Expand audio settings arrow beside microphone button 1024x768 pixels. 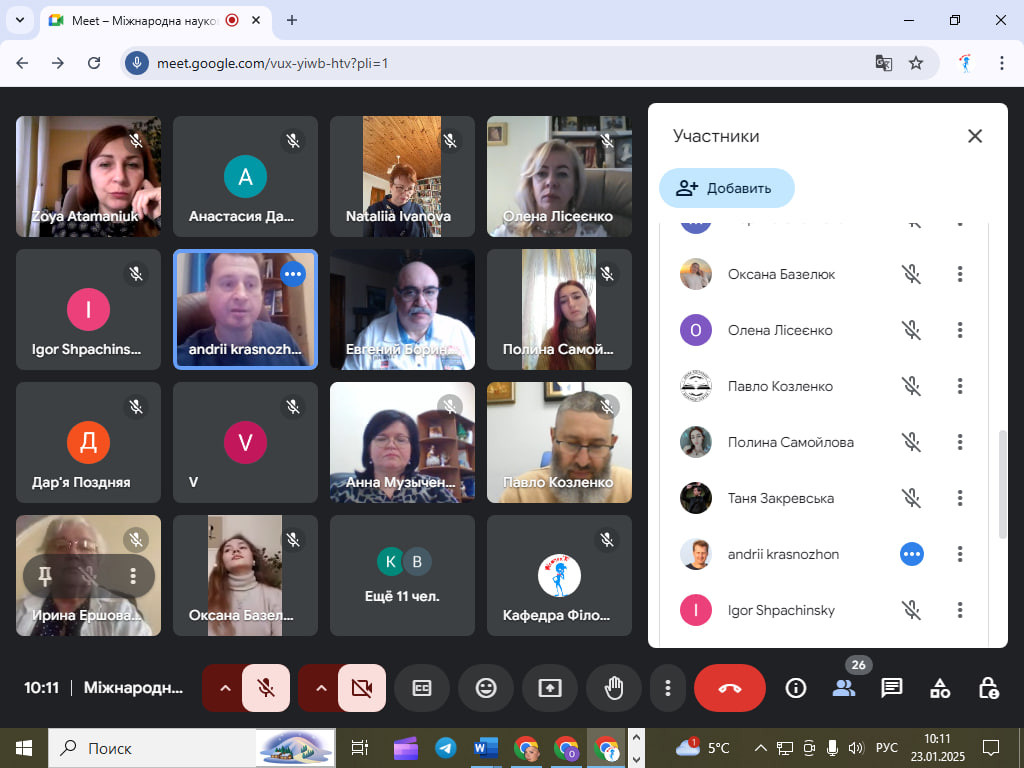tap(225, 688)
